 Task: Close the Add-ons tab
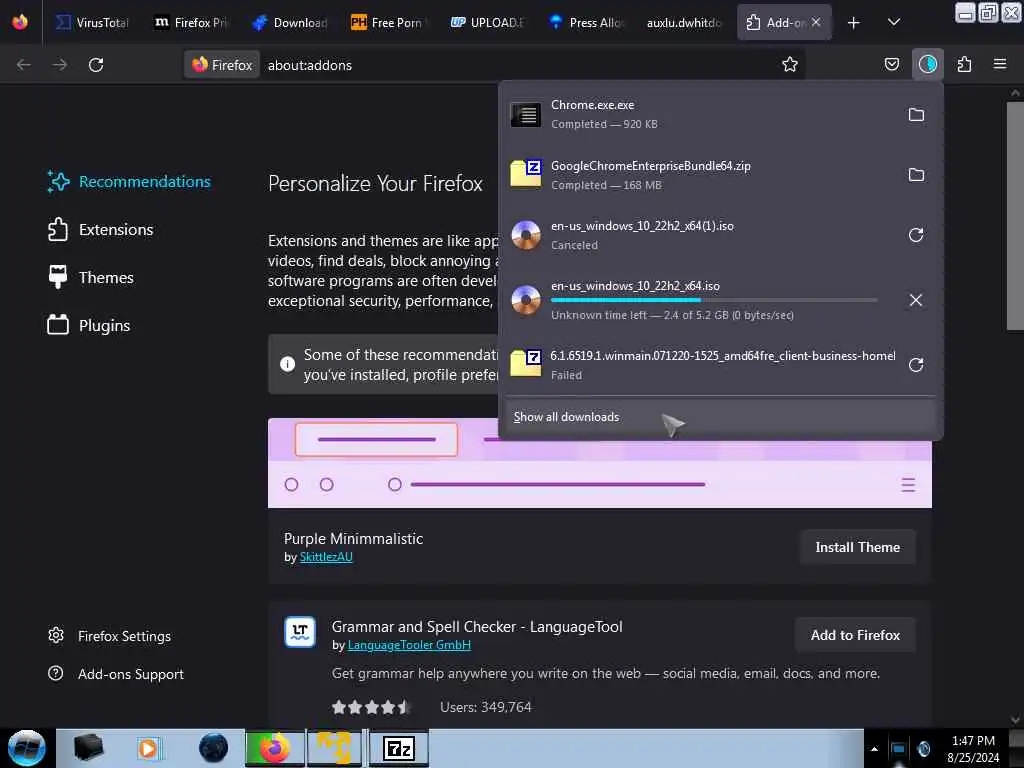(x=816, y=22)
